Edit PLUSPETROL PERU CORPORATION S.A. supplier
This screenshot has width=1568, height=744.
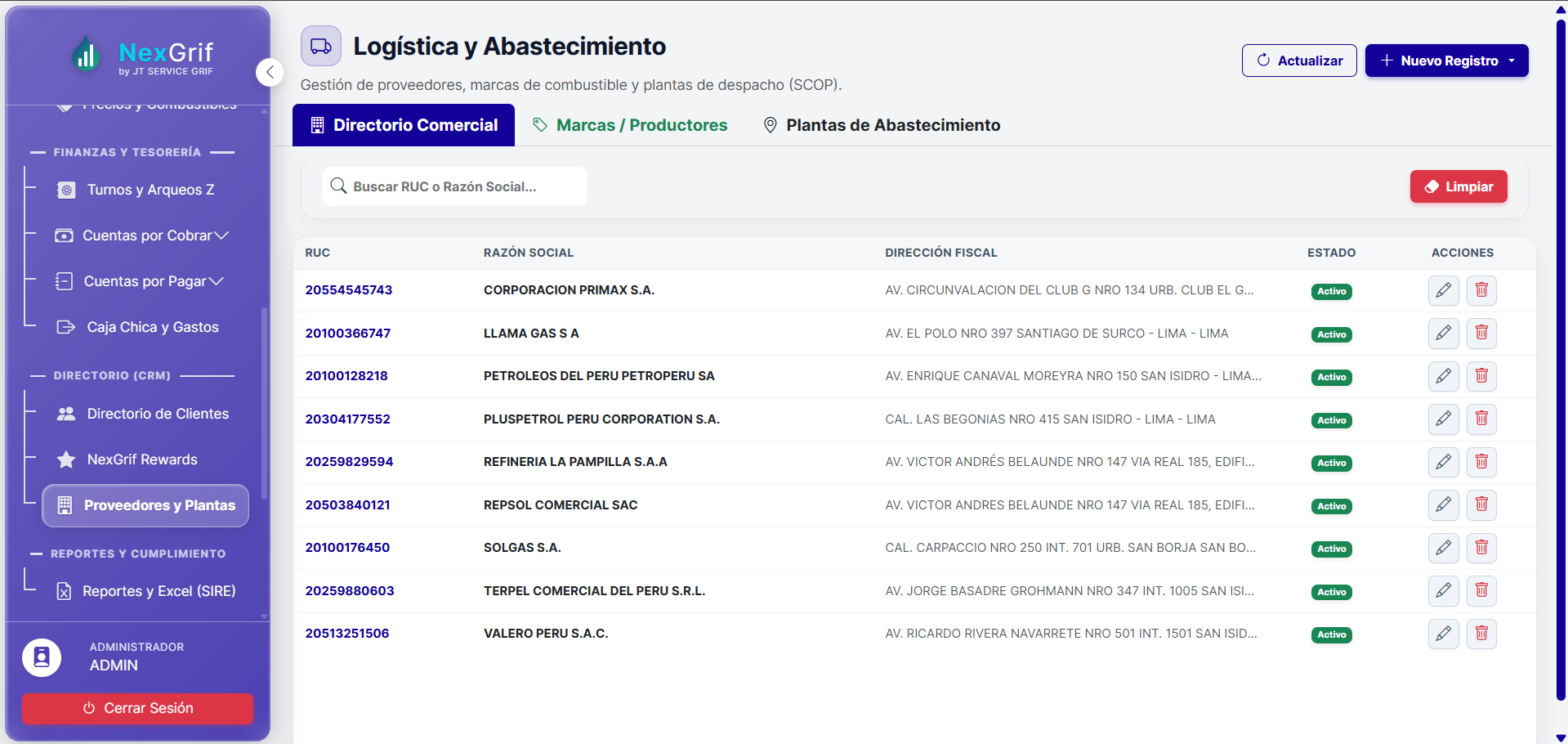1443,419
